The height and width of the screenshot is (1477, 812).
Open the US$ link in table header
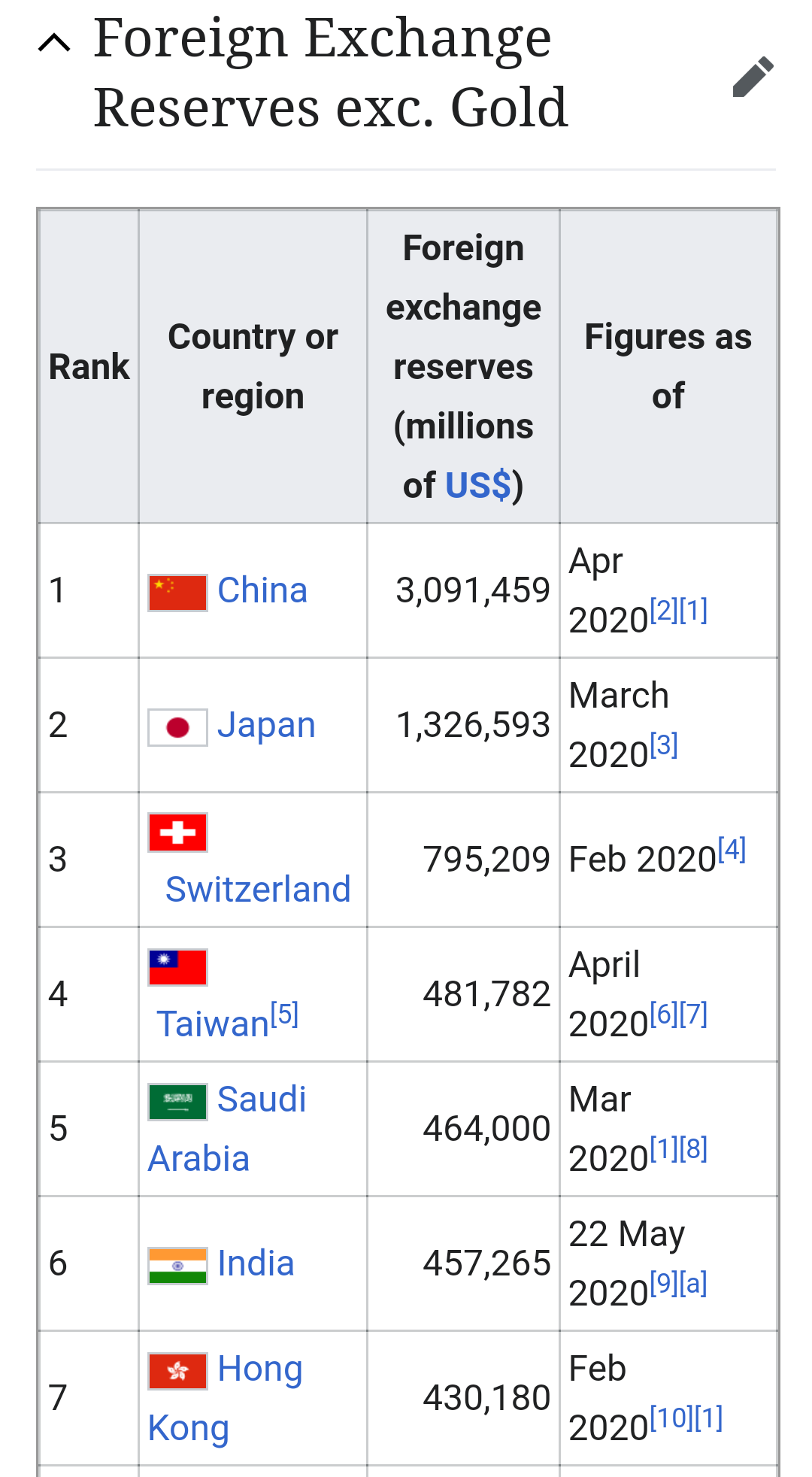[478, 486]
